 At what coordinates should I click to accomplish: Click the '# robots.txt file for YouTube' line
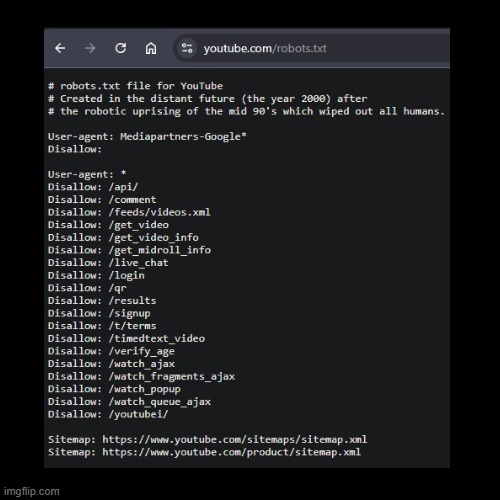tap(135, 86)
